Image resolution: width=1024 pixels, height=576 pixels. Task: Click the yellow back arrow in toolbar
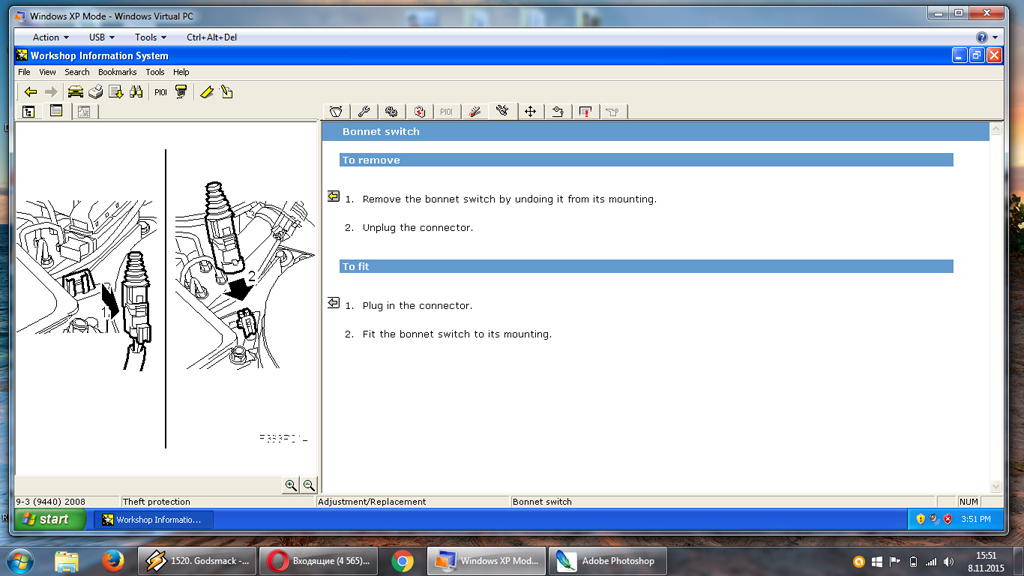tap(30, 92)
